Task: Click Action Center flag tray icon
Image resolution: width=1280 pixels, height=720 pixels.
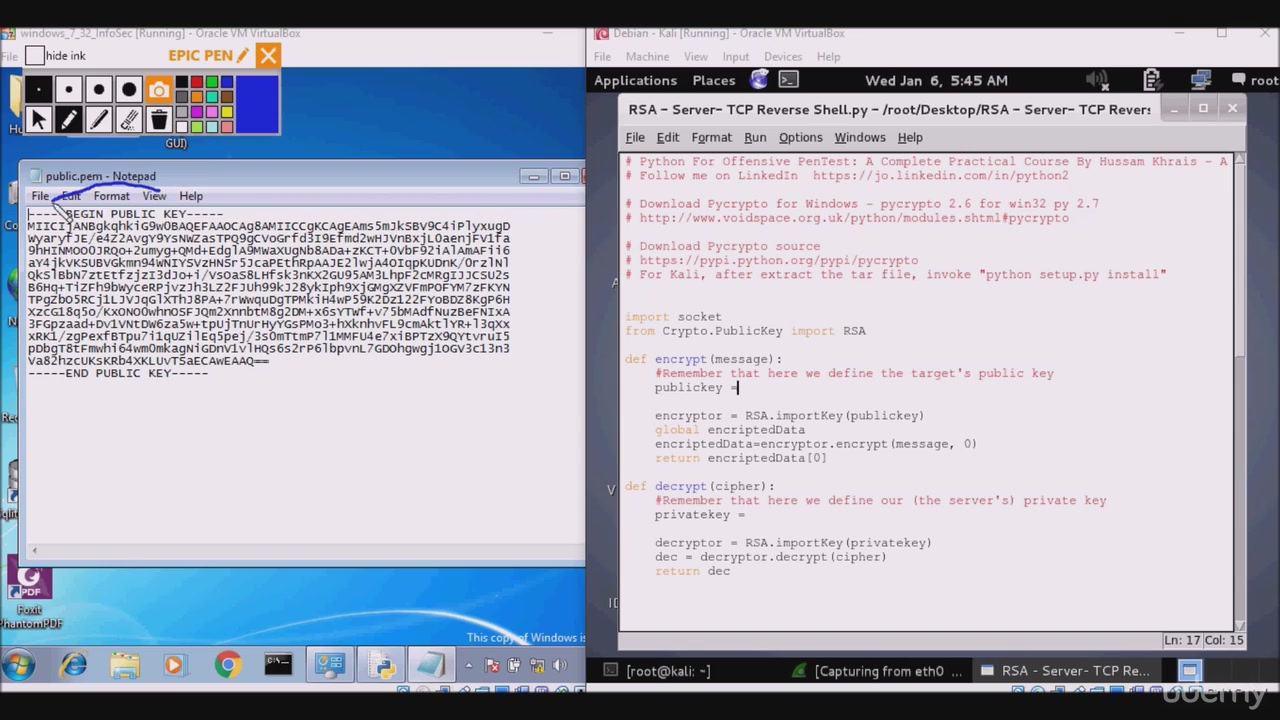Action: (x=492, y=665)
